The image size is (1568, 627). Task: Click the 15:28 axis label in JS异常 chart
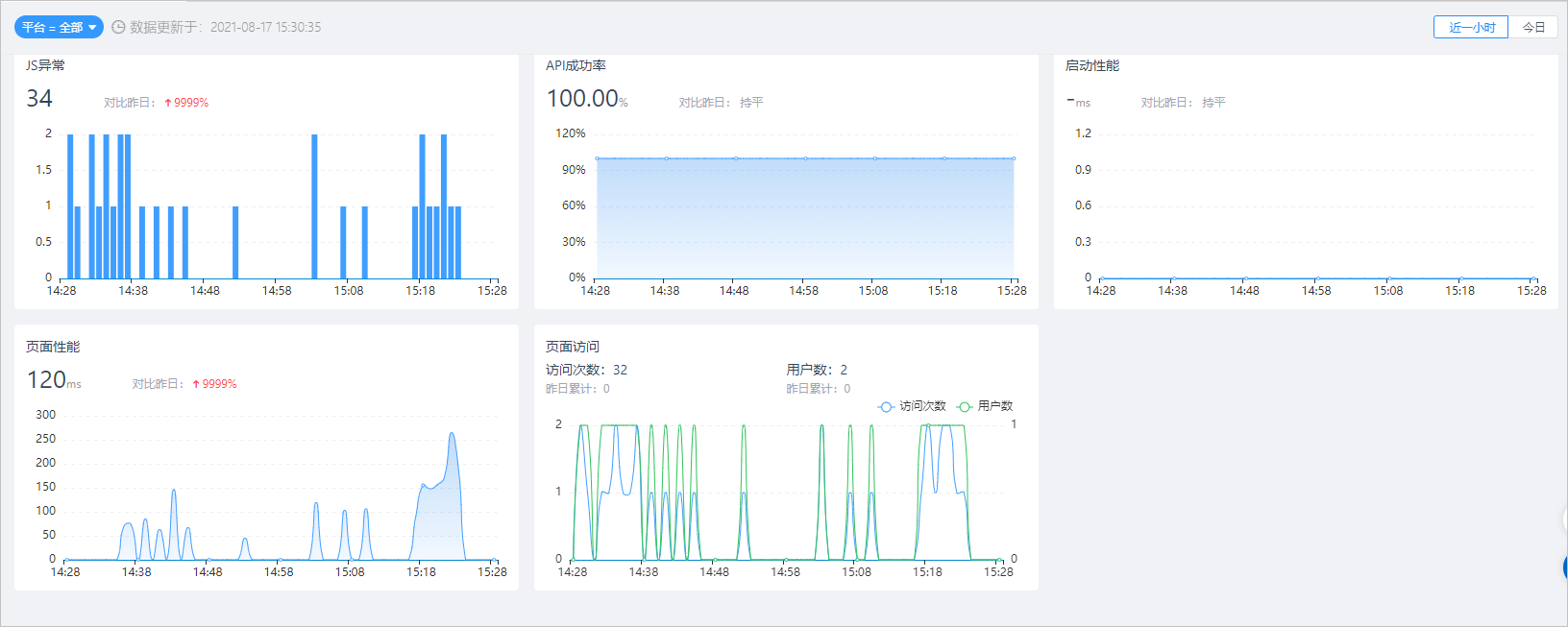click(492, 291)
